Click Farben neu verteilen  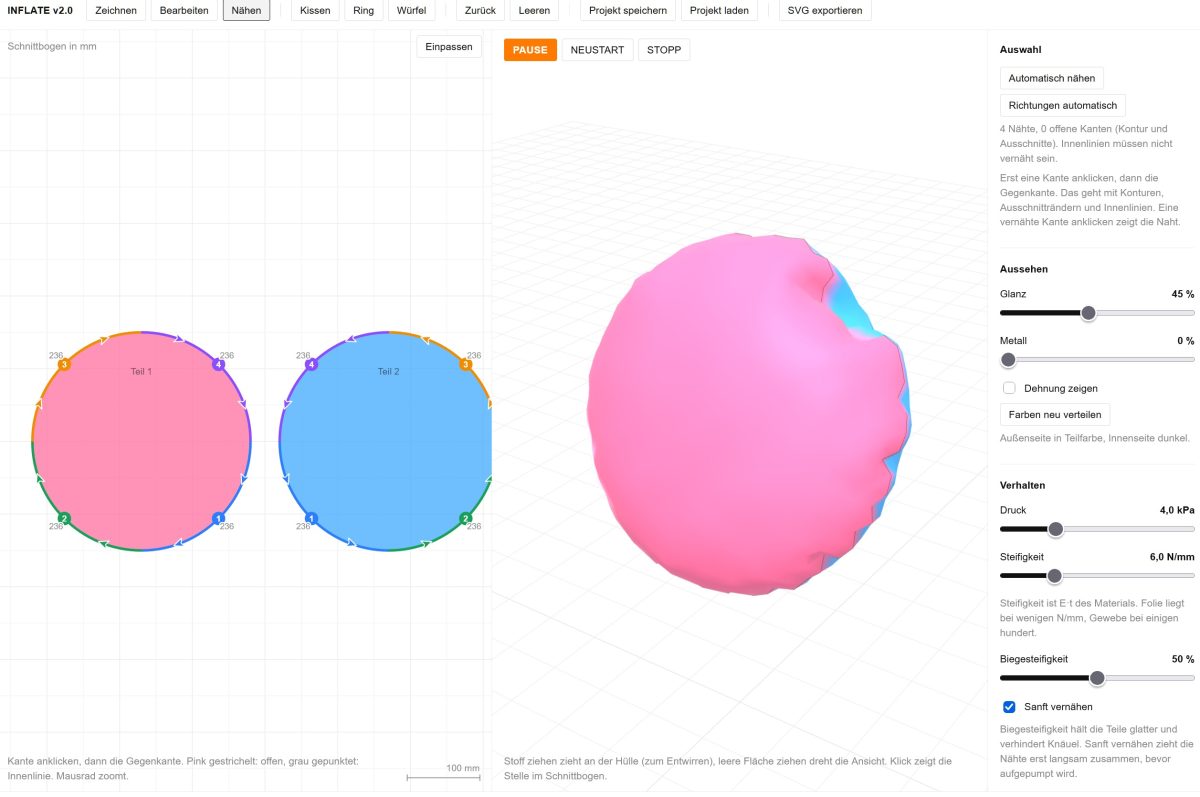point(1054,414)
